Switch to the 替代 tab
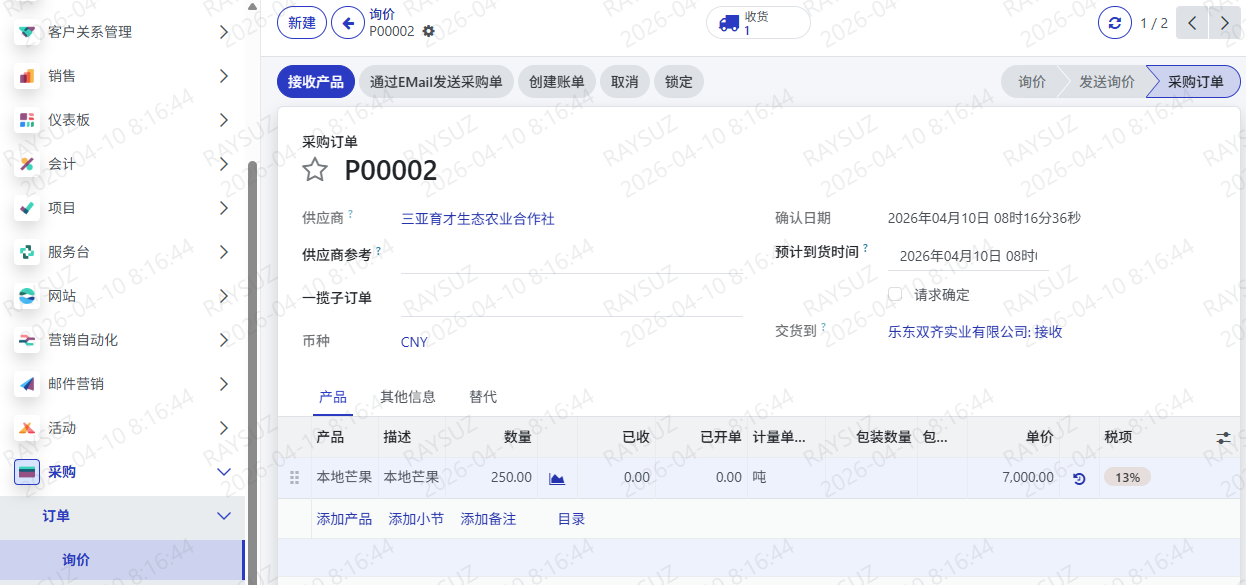The height and width of the screenshot is (585, 1246). coord(483,397)
